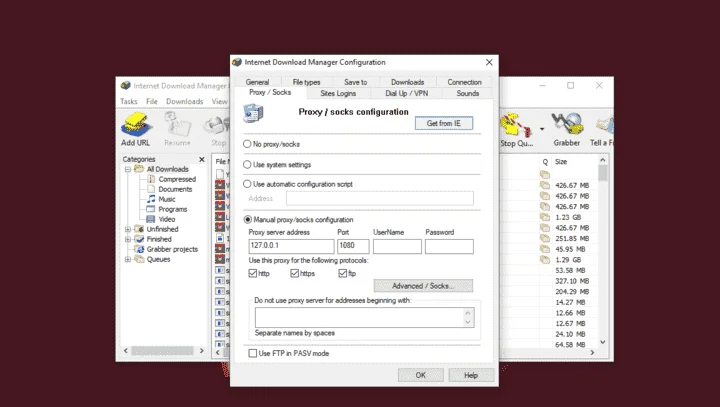Click the down arrow of downloads list scrollbar
The width and height of the screenshot is (720, 407).
tap(603, 342)
